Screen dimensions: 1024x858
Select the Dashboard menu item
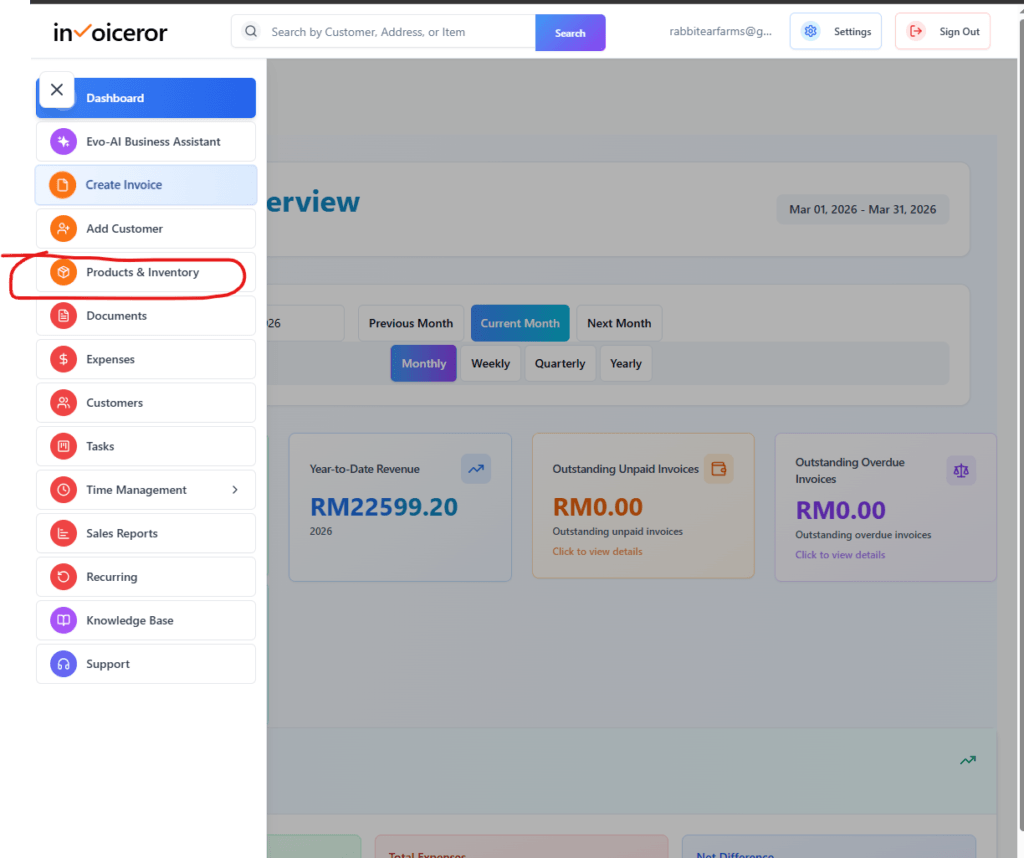(115, 98)
